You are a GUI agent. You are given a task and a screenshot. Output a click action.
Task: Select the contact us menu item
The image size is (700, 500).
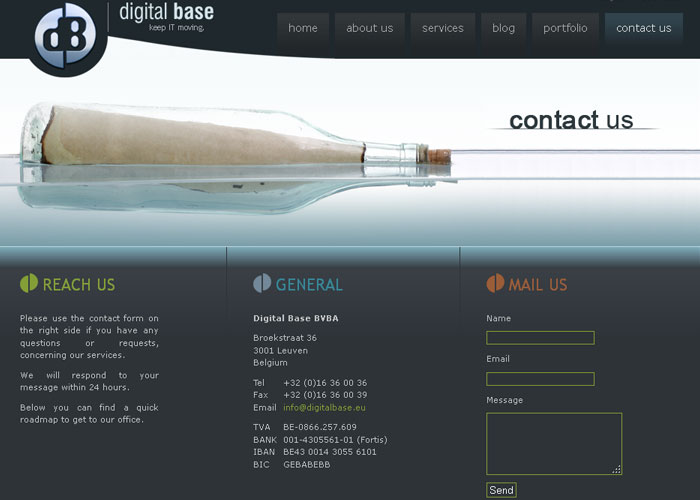point(644,28)
